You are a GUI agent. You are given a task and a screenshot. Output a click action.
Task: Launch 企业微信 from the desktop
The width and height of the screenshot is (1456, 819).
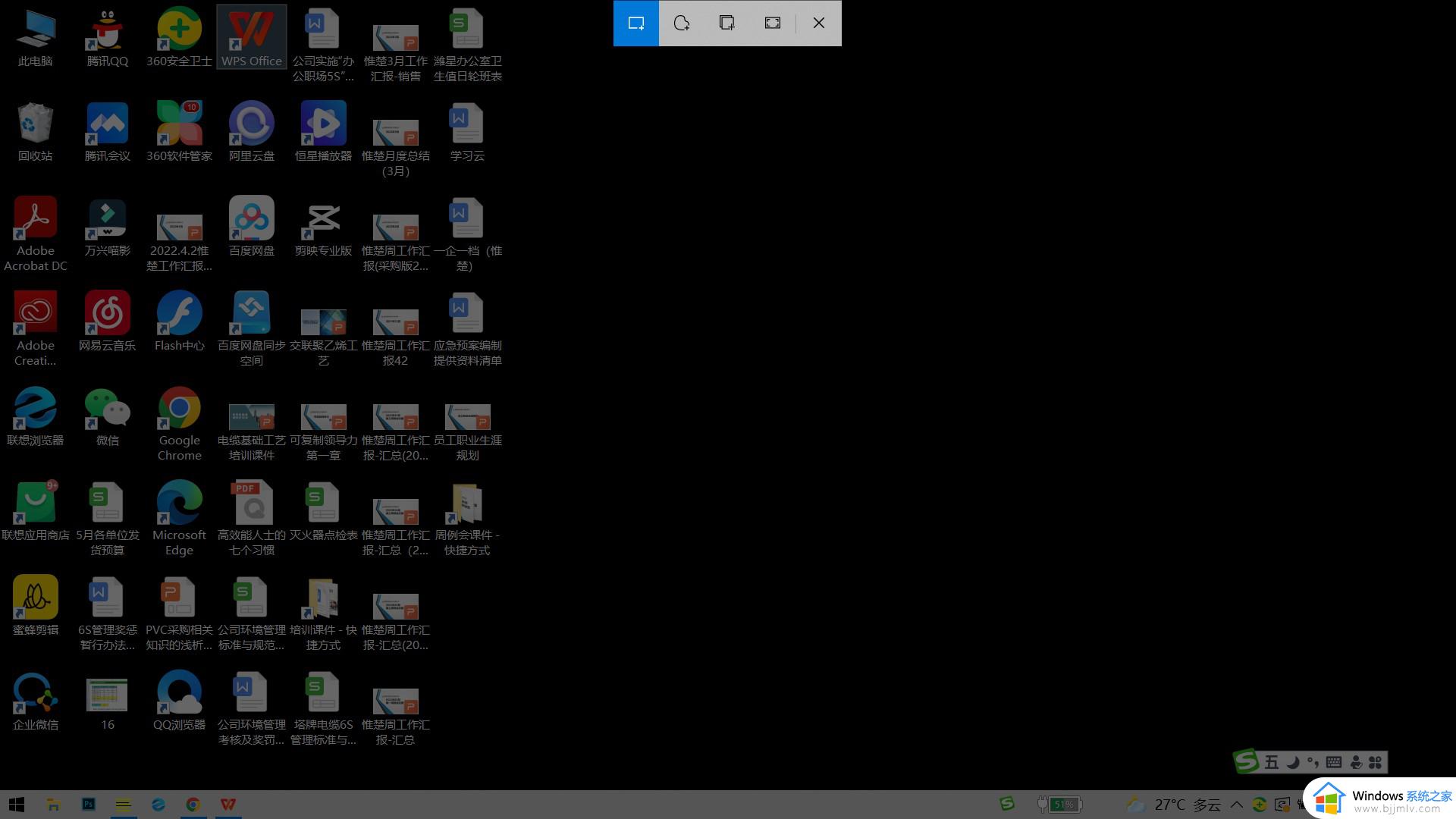pos(36,701)
